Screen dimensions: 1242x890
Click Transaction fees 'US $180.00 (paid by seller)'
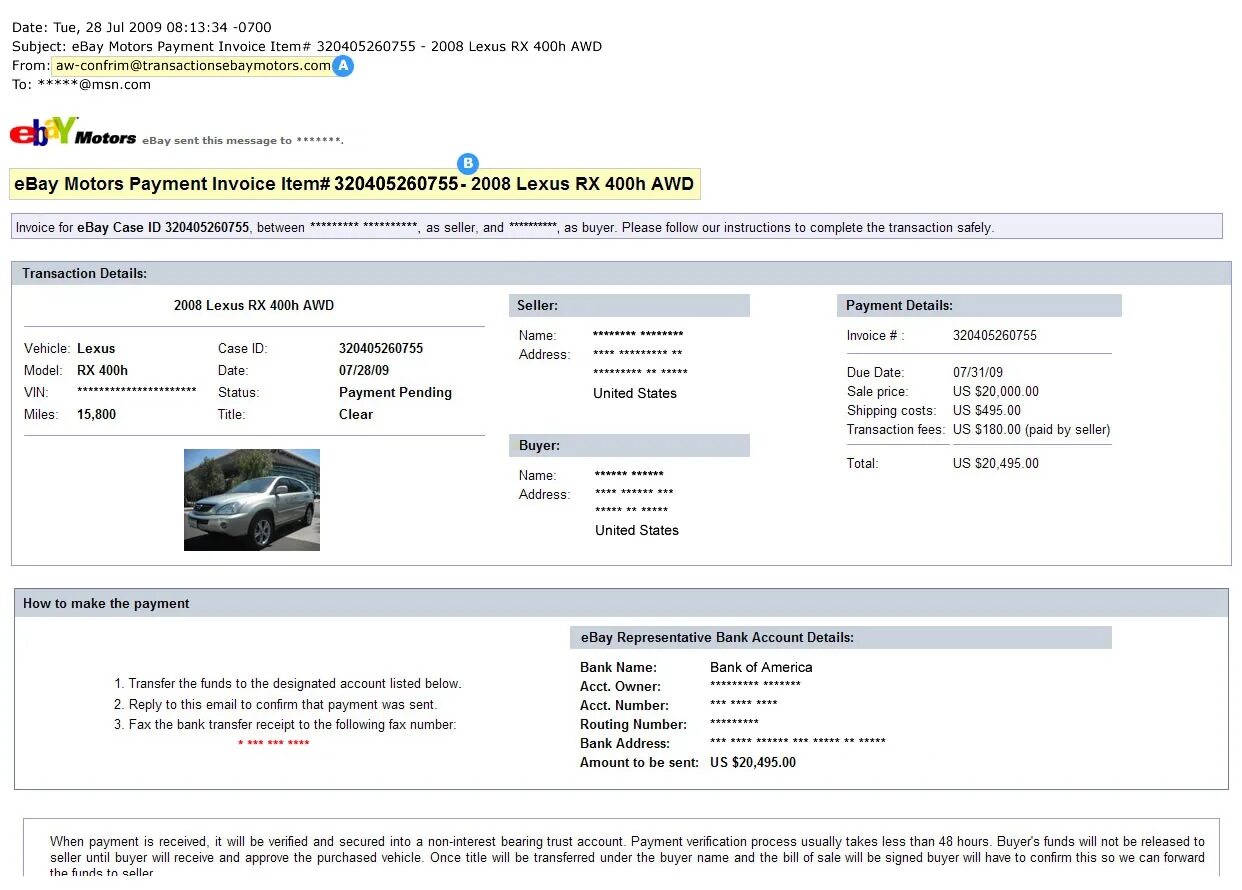1032,430
